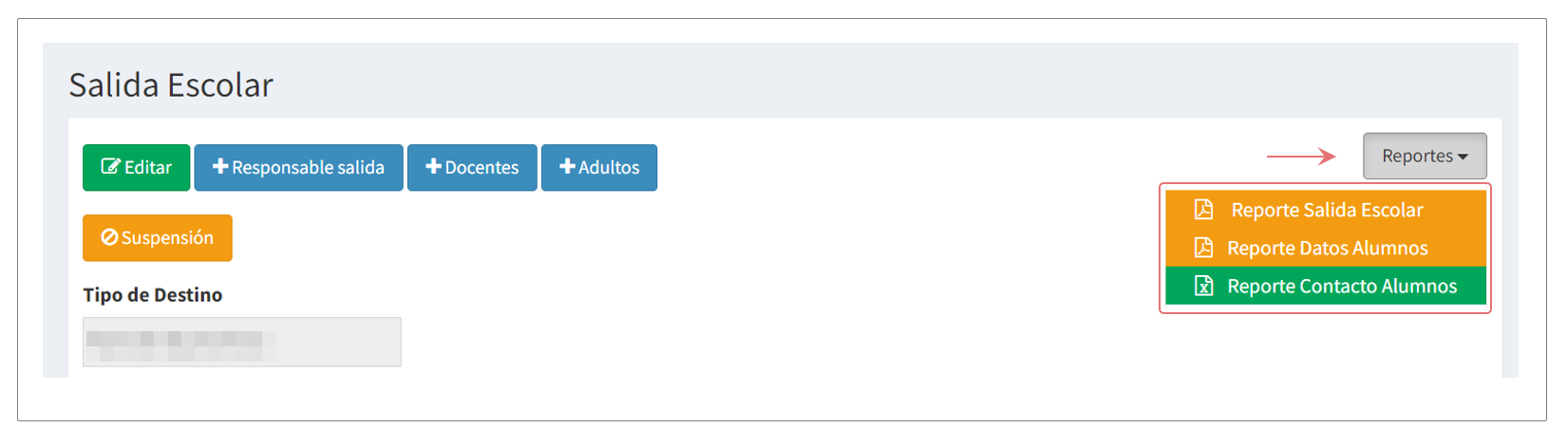This screenshot has width=1568, height=446.
Task: Click the plus icon on Responsable salida
Action: click(x=220, y=167)
